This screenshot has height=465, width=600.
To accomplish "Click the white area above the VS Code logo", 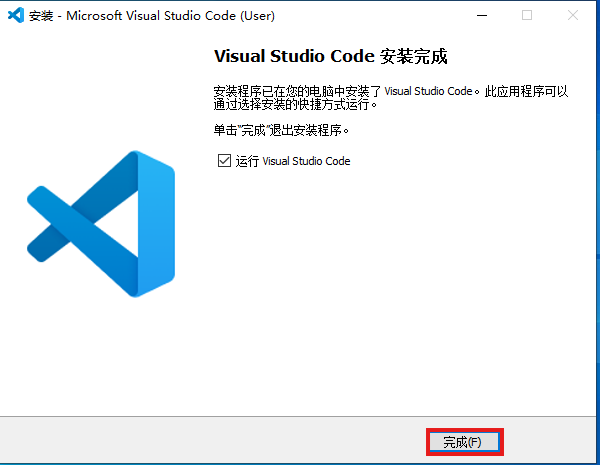I will pyautogui.click(x=100, y=90).
